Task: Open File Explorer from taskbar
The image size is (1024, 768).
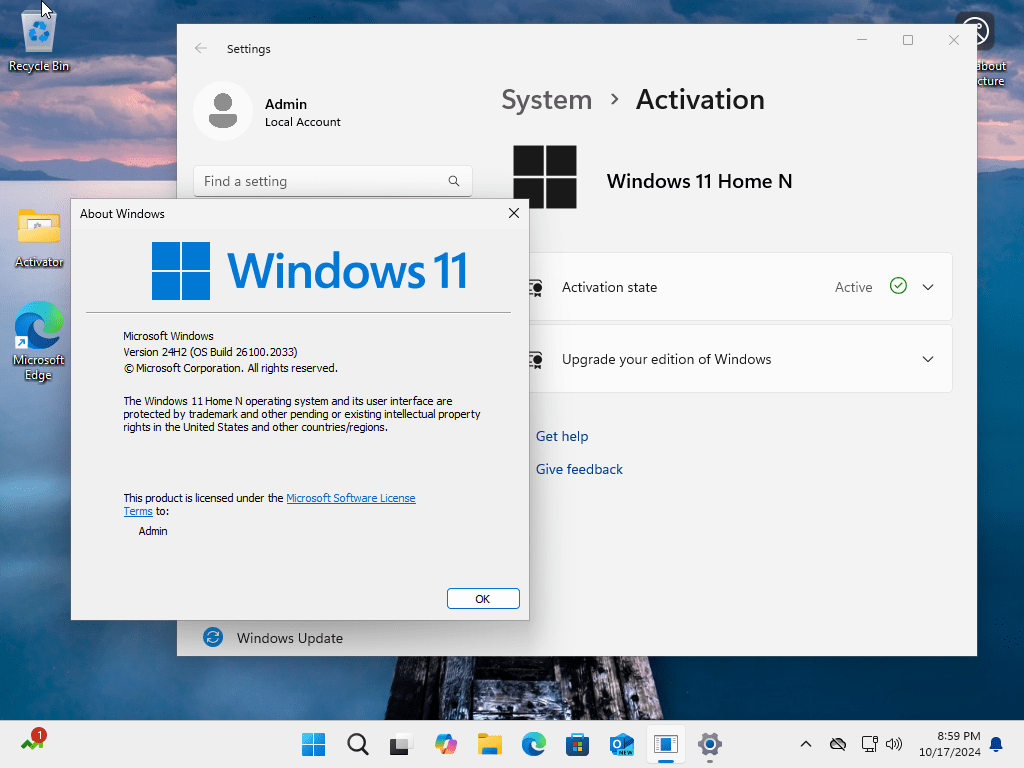Action: [490, 744]
